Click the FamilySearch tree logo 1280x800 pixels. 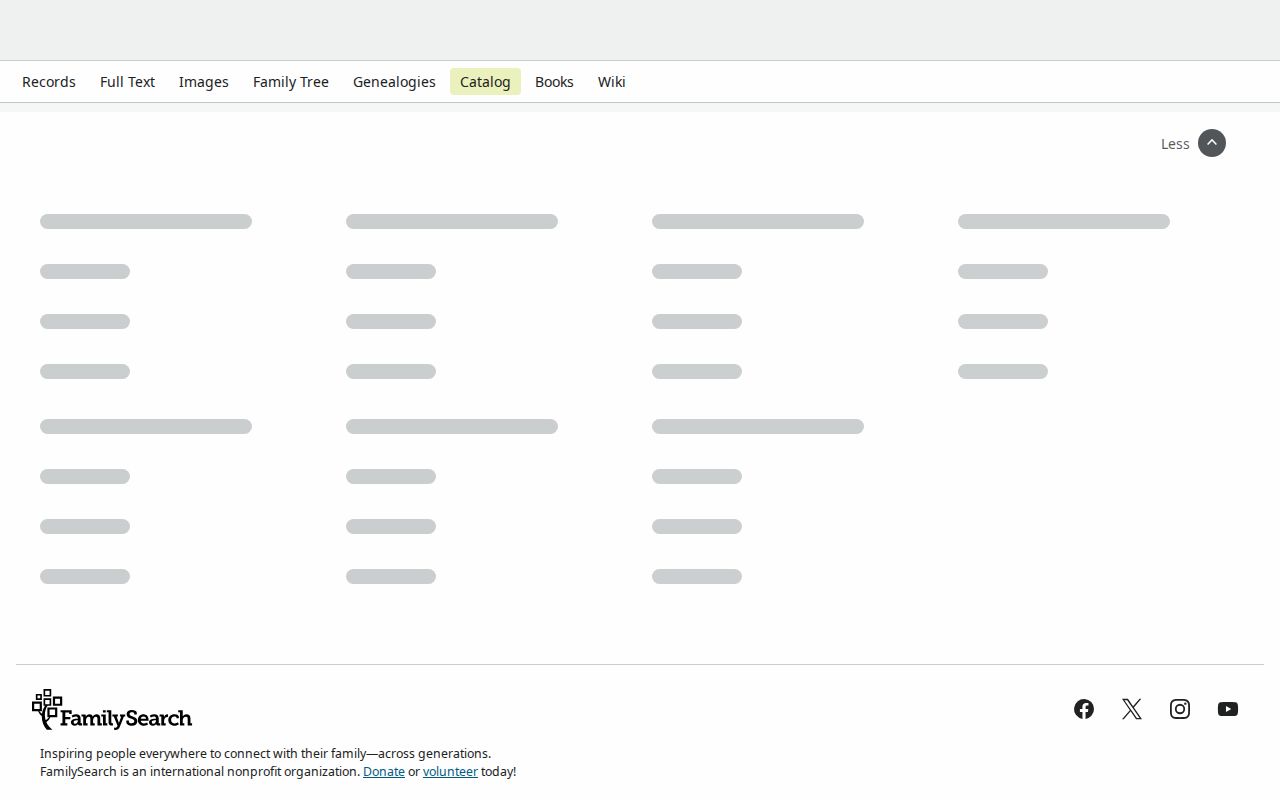tap(112, 710)
